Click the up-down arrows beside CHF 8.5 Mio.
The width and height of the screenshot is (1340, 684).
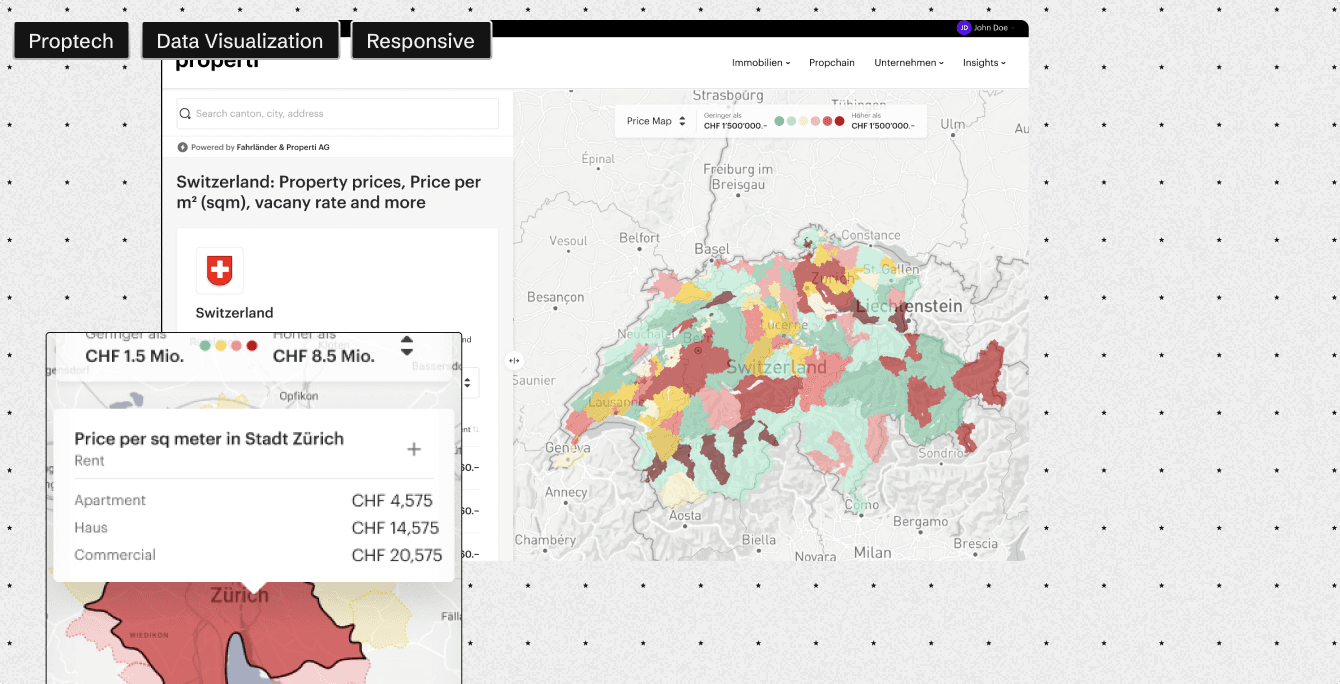click(407, 346)
